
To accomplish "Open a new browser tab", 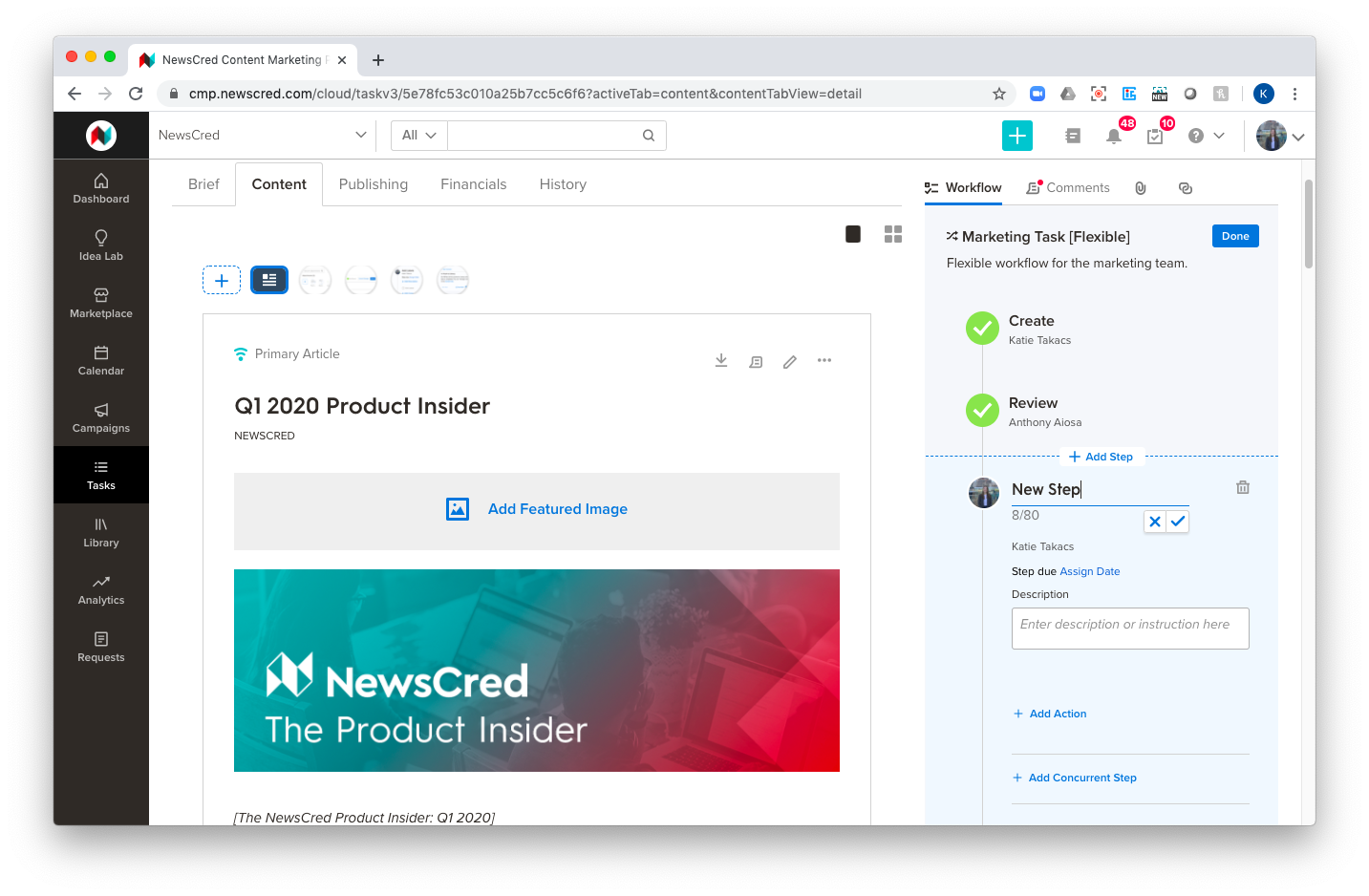I will (x=378, y=60).
